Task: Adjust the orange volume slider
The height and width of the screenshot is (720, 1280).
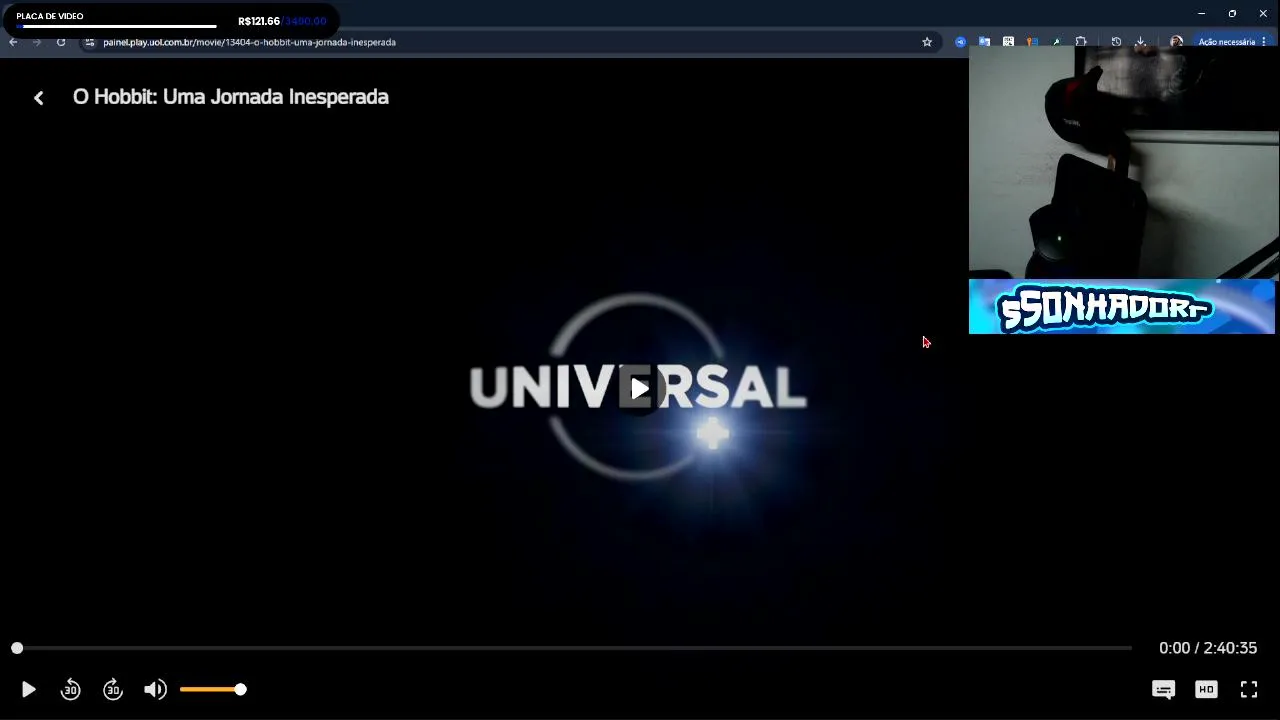Action: (212, 689)
